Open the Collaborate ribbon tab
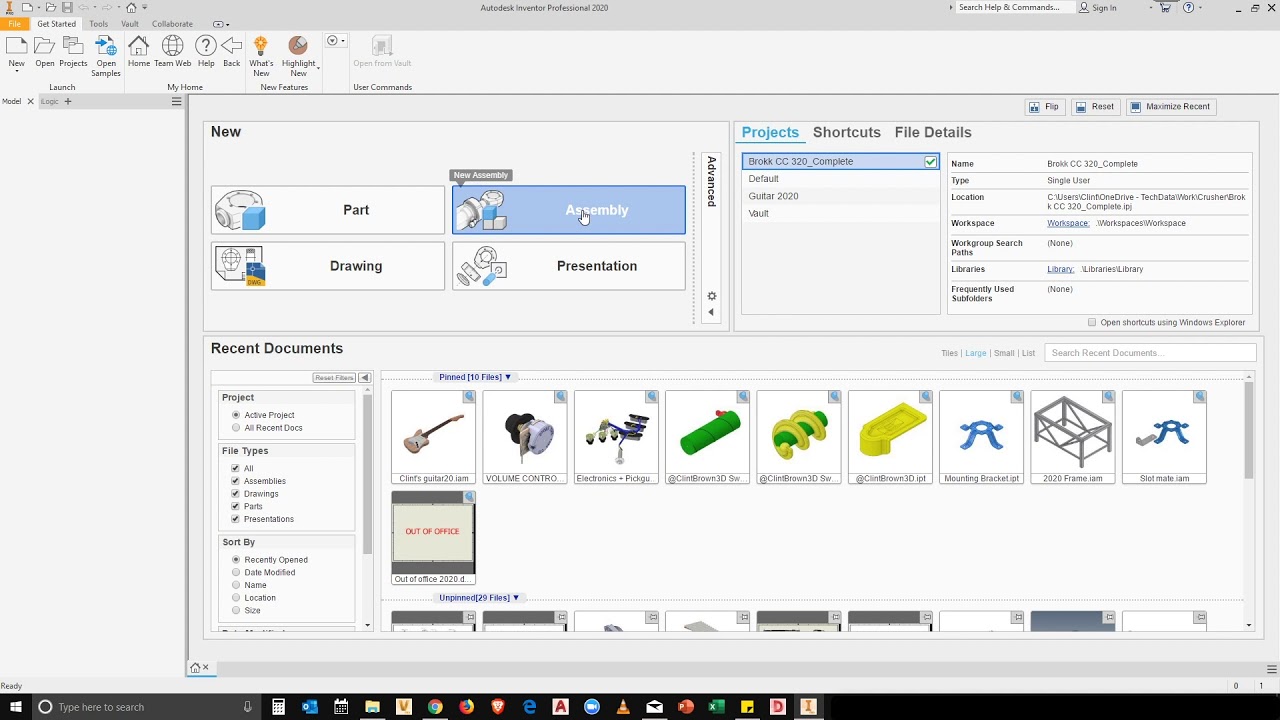The height and width of the screenshot is (720, 1280). (x=172, y=24)
